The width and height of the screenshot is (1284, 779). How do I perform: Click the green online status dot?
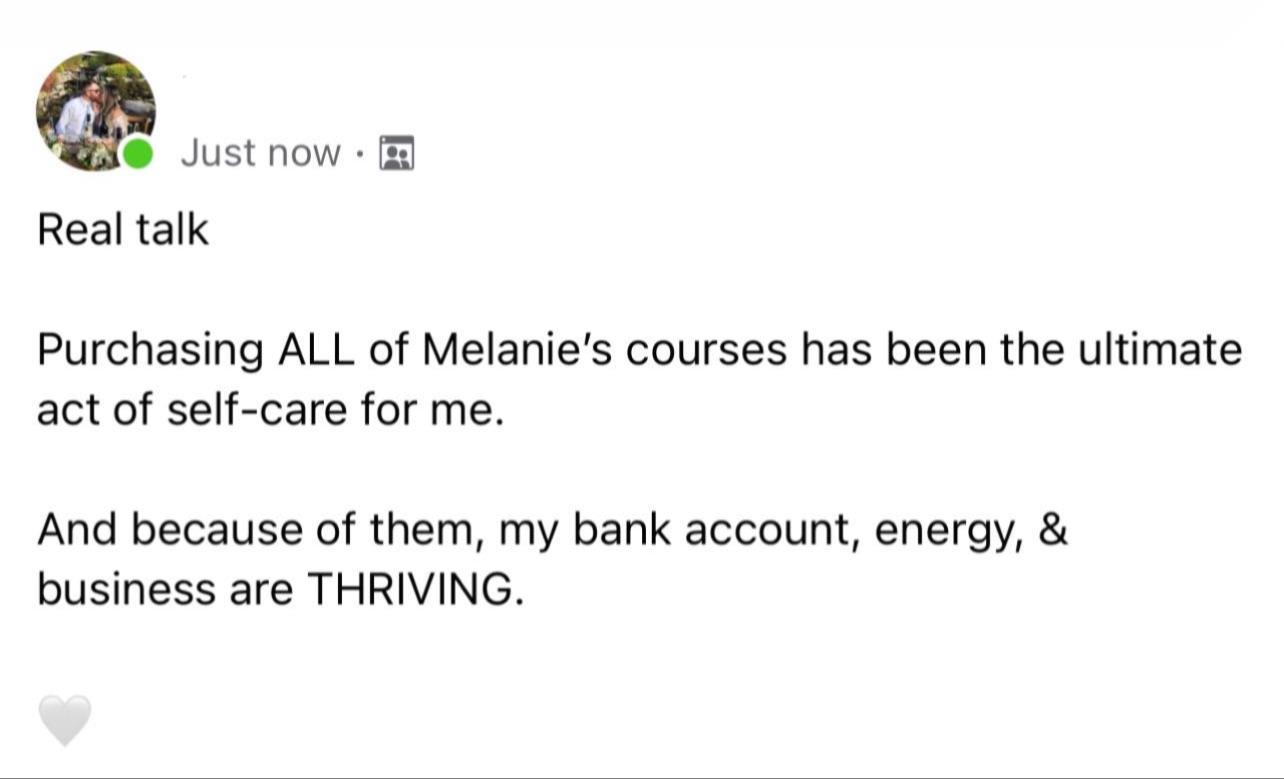(137, 154)
